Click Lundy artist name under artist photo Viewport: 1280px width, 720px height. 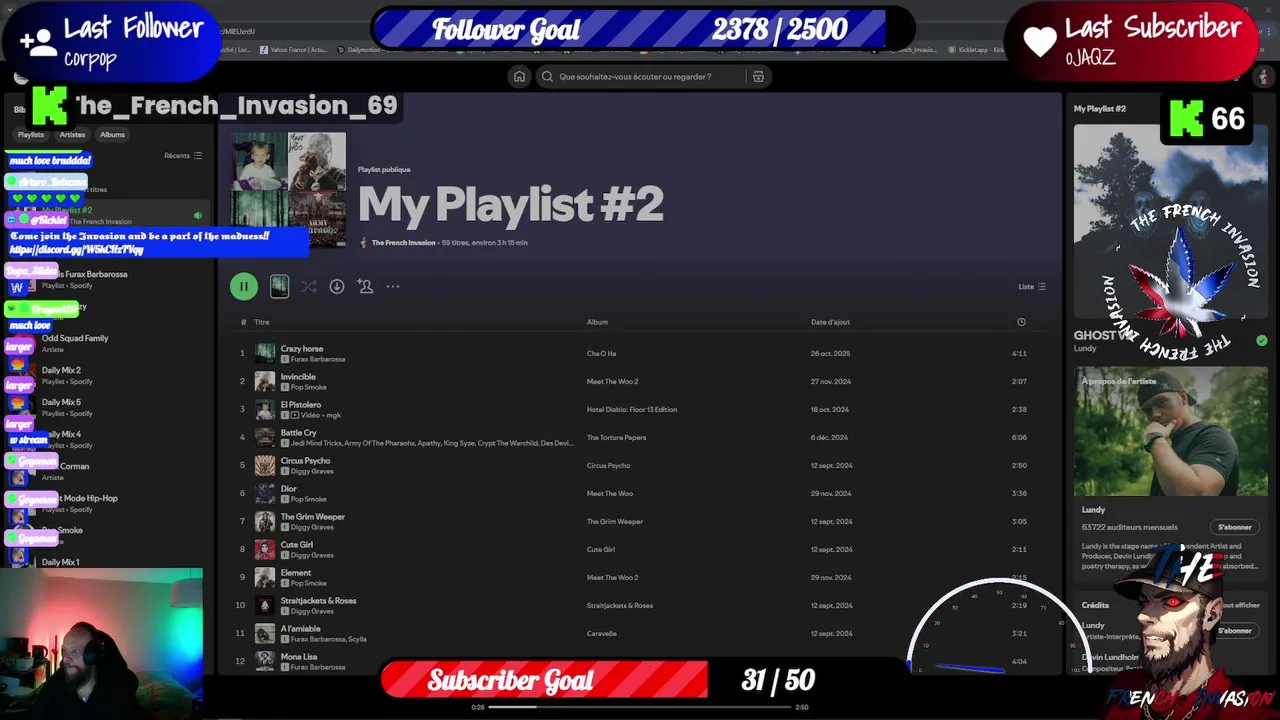[1093, 510]
